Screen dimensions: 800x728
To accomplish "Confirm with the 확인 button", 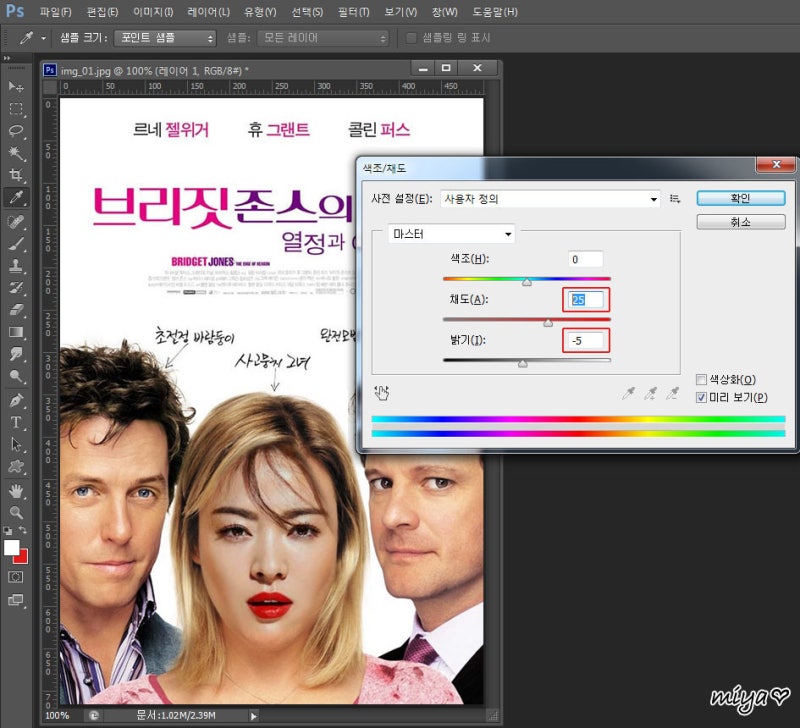I will [x=741, y=198].
